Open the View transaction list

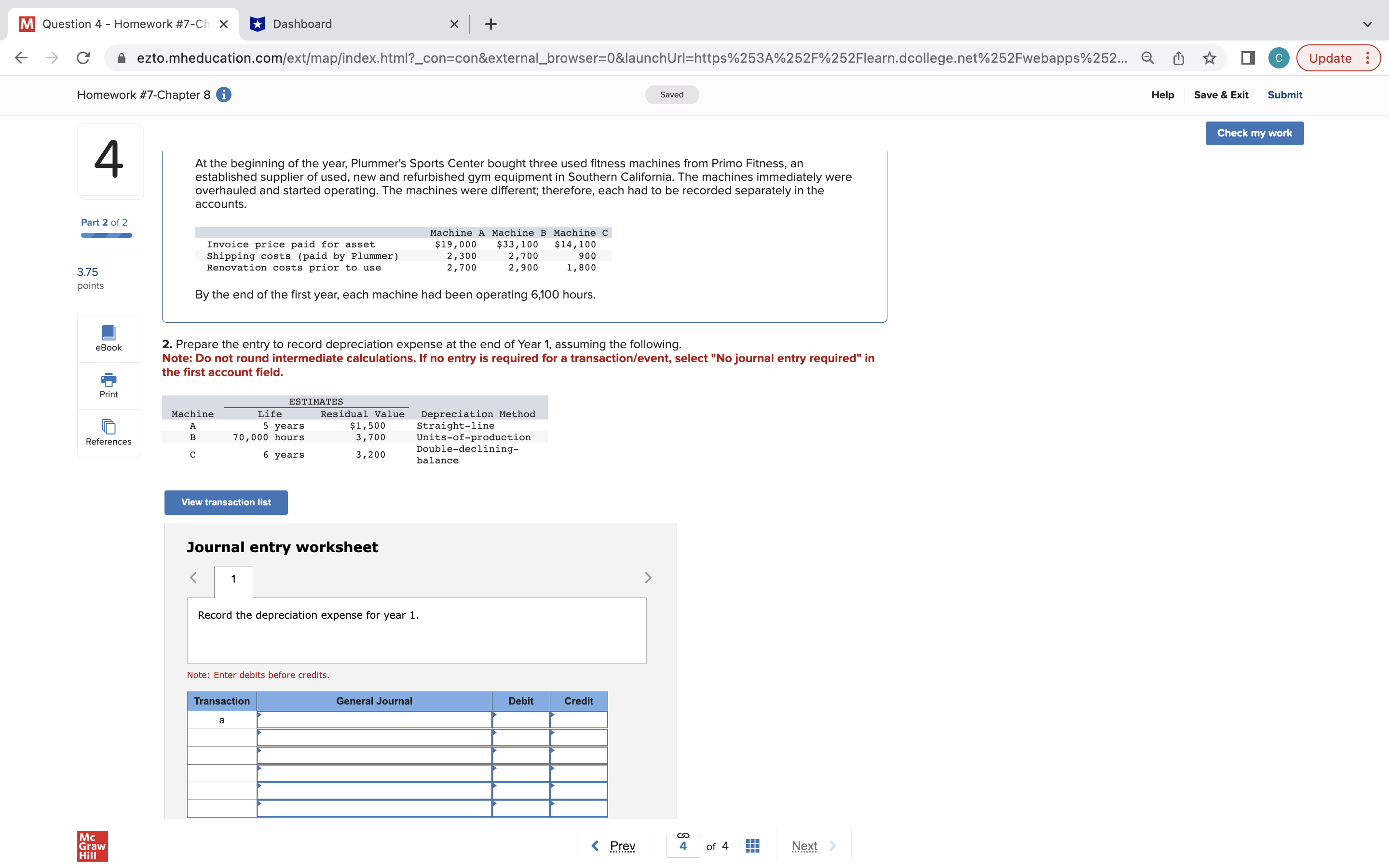click(x=225, y=502)
